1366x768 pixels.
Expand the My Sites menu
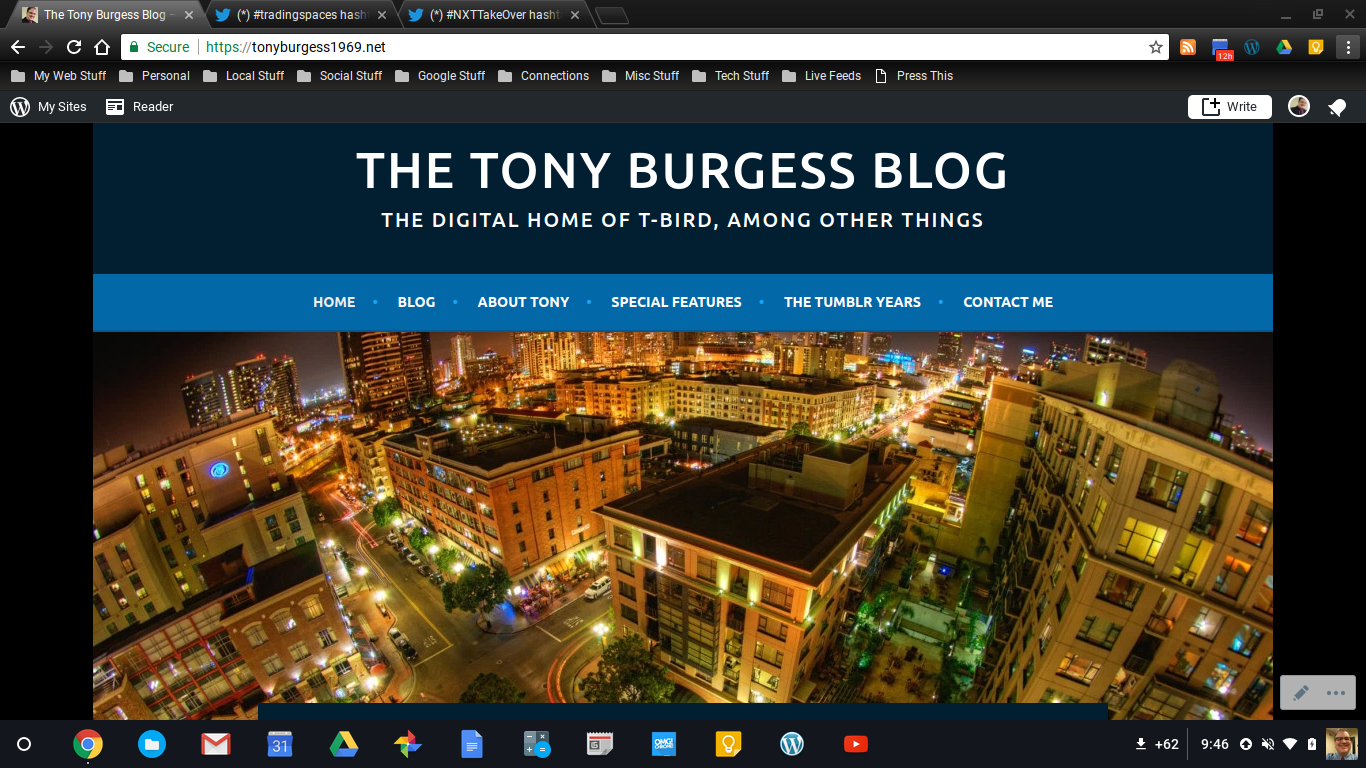(49, 107)
